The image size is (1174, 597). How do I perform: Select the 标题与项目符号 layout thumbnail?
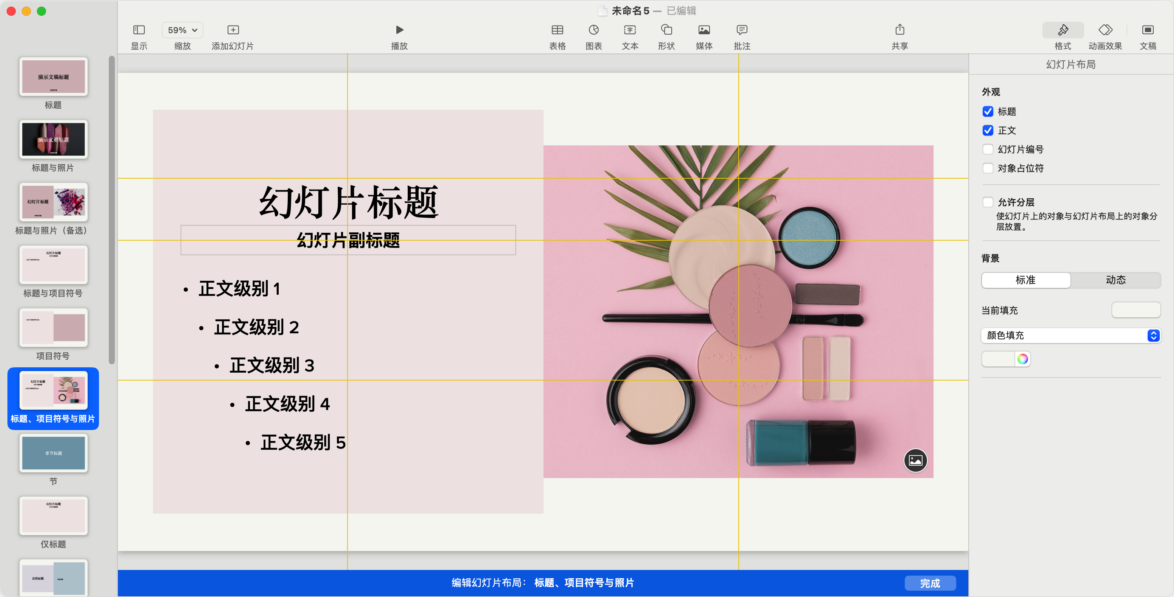(53, 264)
